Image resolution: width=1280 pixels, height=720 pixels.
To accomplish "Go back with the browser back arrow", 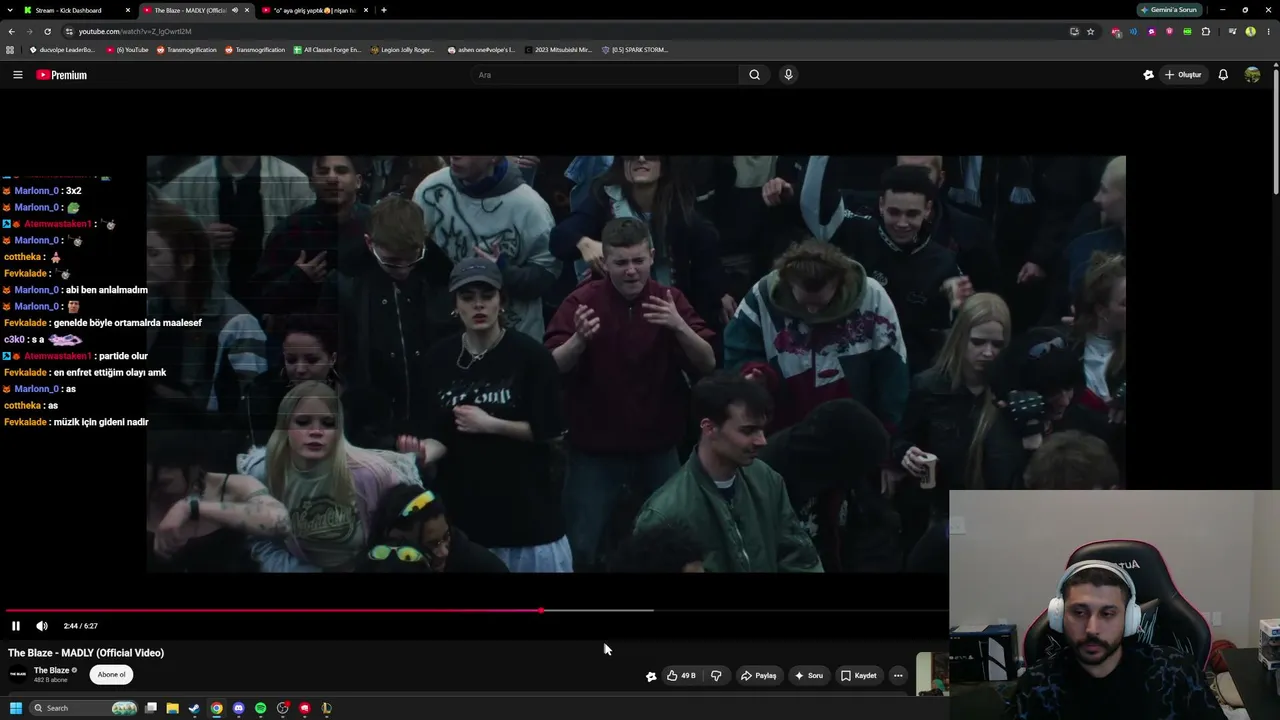I will 11,31.
